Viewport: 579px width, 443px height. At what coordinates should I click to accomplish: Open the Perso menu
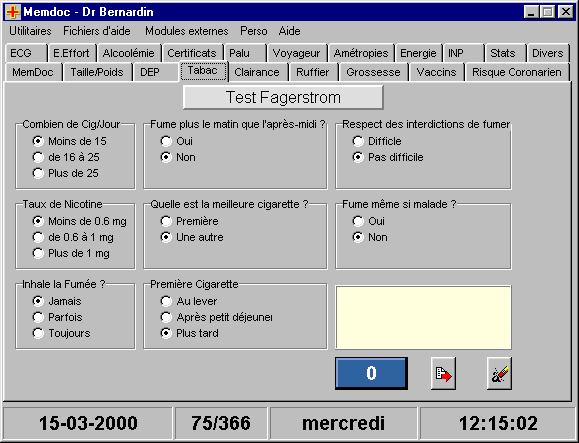coord(254,31)
